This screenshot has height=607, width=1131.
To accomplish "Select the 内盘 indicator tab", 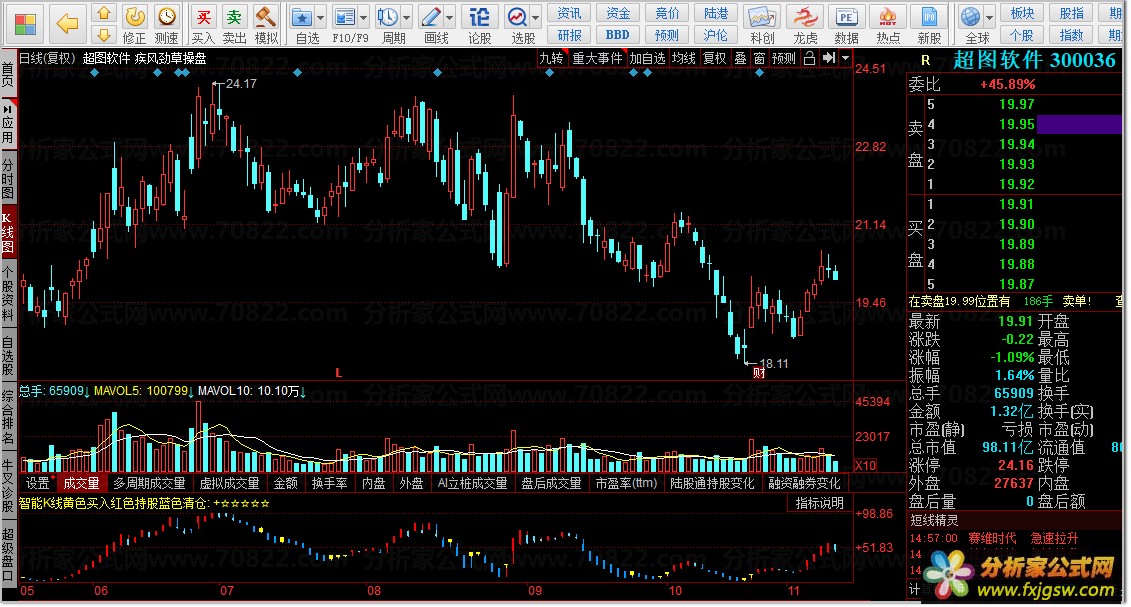I will click(373, 483).
